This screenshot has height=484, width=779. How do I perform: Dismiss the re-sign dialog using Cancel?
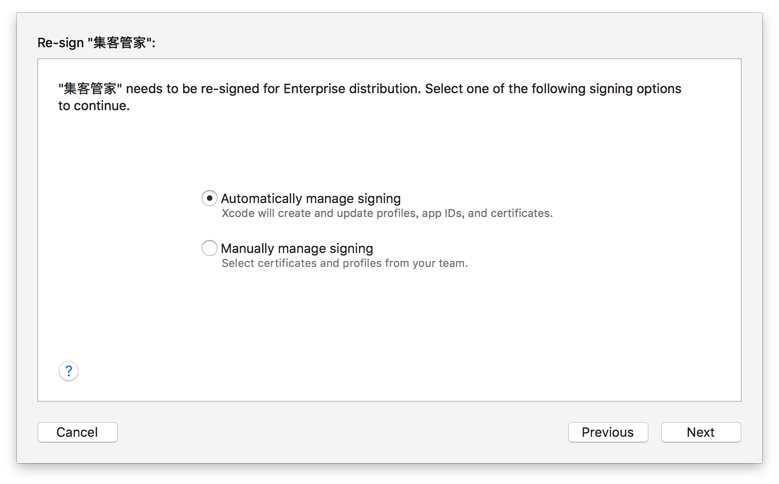77,432
